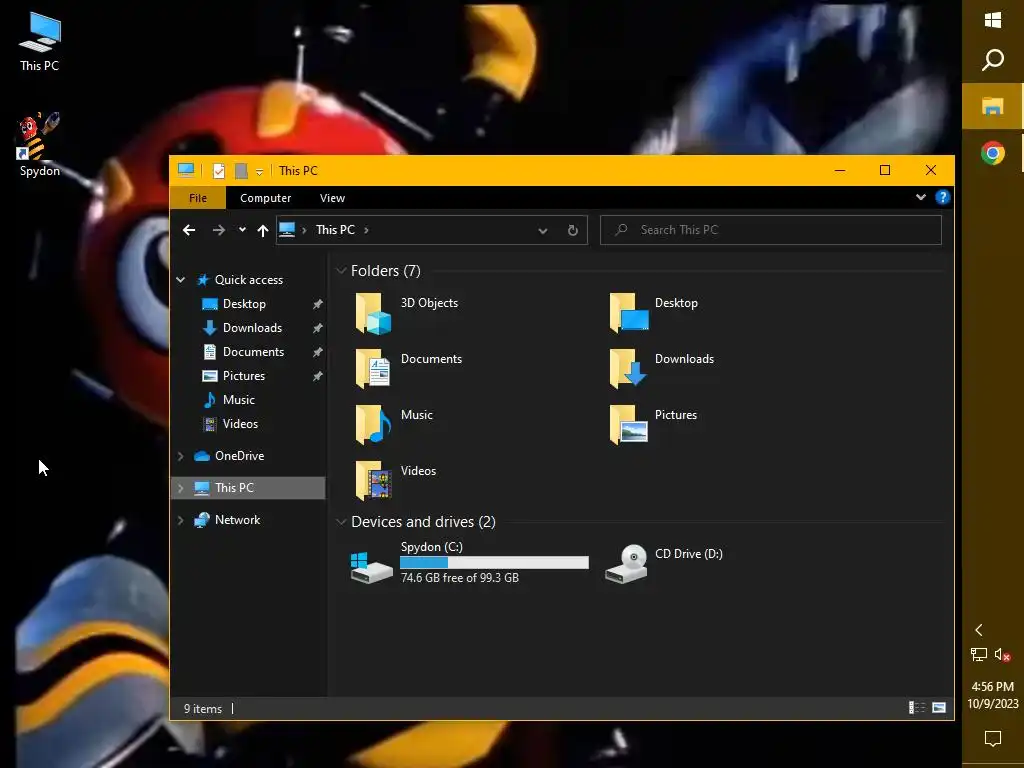Click the Forward navigation arrow

[x=219, y=230]
